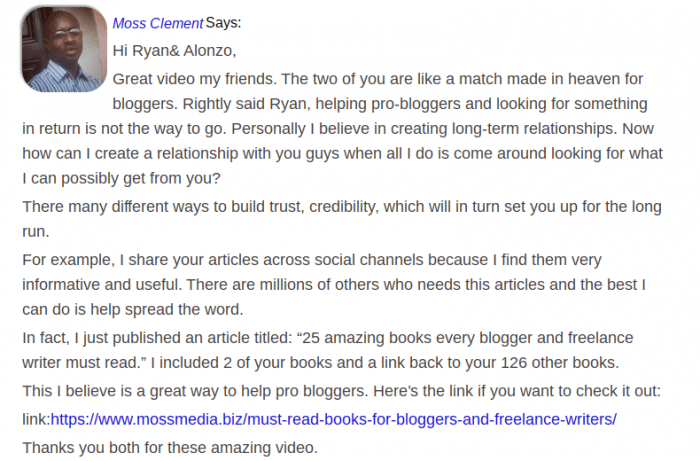Click the single word 'run.' line
The height and width of the screenshot is (461, 700).
pyautogui.click(x=36, y=232)
